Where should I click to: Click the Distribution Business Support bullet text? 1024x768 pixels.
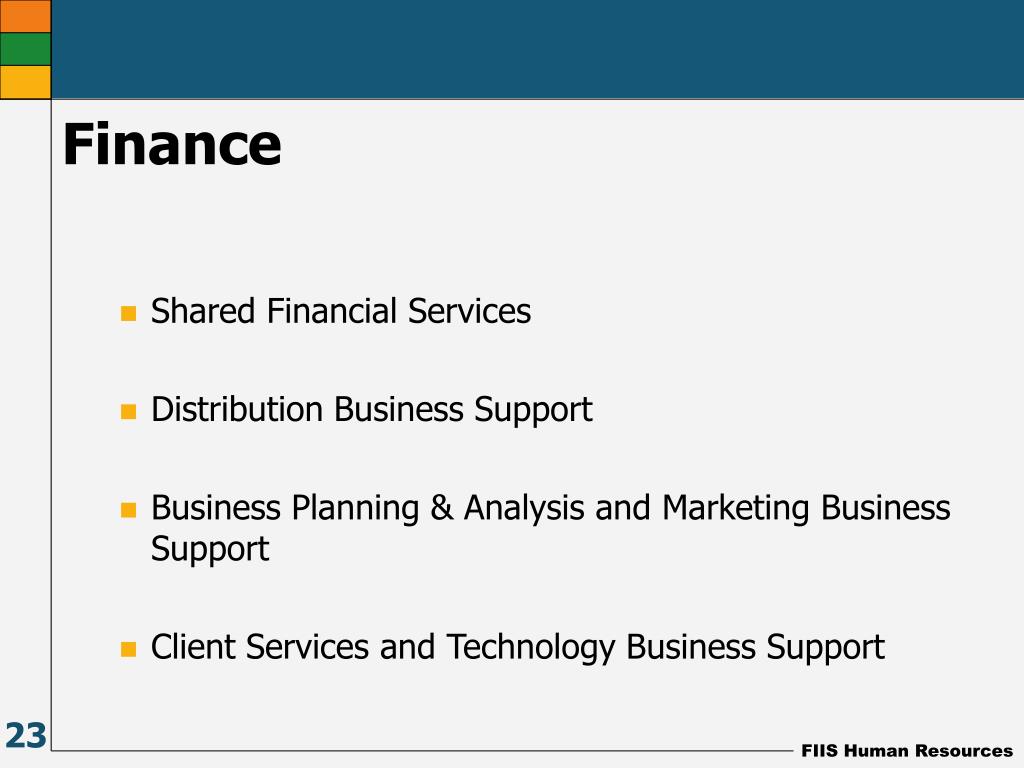click(372, 411)
